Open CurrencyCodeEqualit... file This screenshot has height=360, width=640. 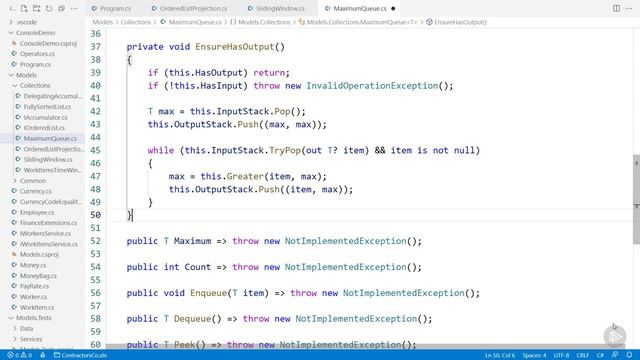[51, 202]
